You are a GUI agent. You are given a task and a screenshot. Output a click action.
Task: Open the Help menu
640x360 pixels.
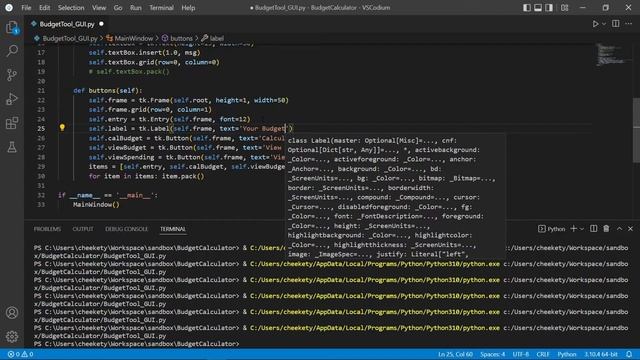188,8
